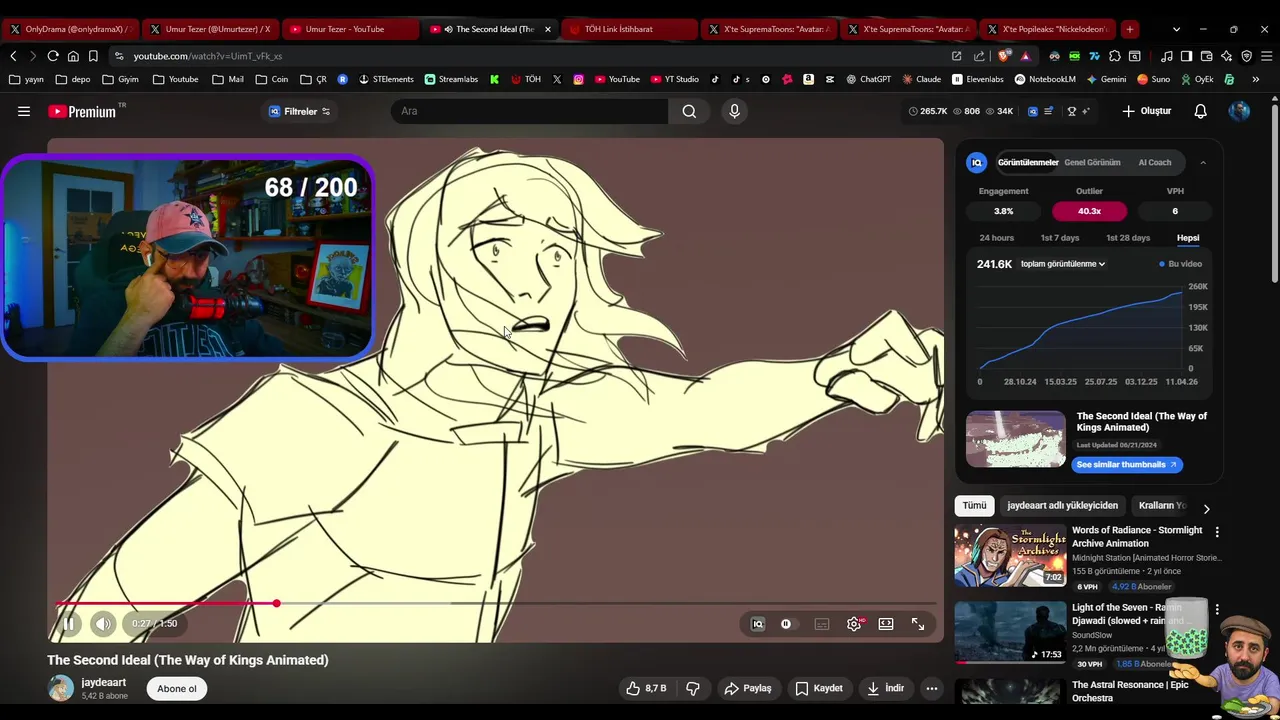1280x720 pixels.
Task: Click the Paylaş share button
Action: [x=748, y=688]
